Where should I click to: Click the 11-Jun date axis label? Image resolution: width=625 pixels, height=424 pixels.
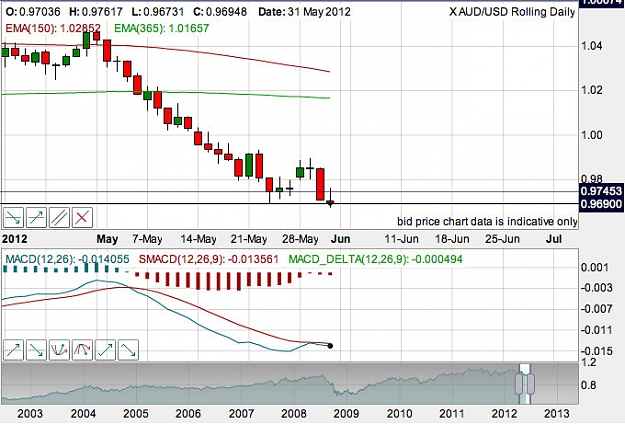401,239
